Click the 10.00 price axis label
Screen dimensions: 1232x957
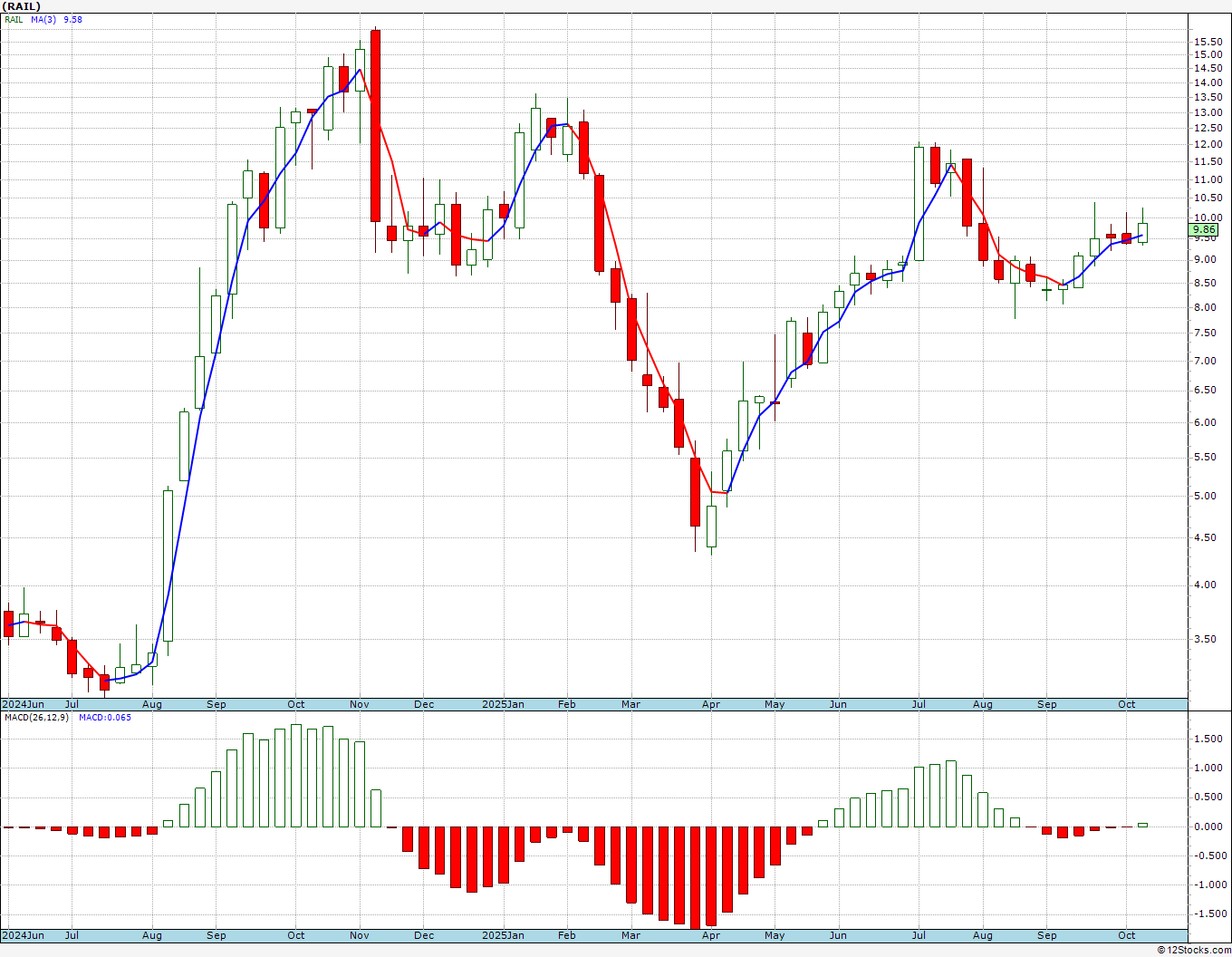coord(1208,217)
